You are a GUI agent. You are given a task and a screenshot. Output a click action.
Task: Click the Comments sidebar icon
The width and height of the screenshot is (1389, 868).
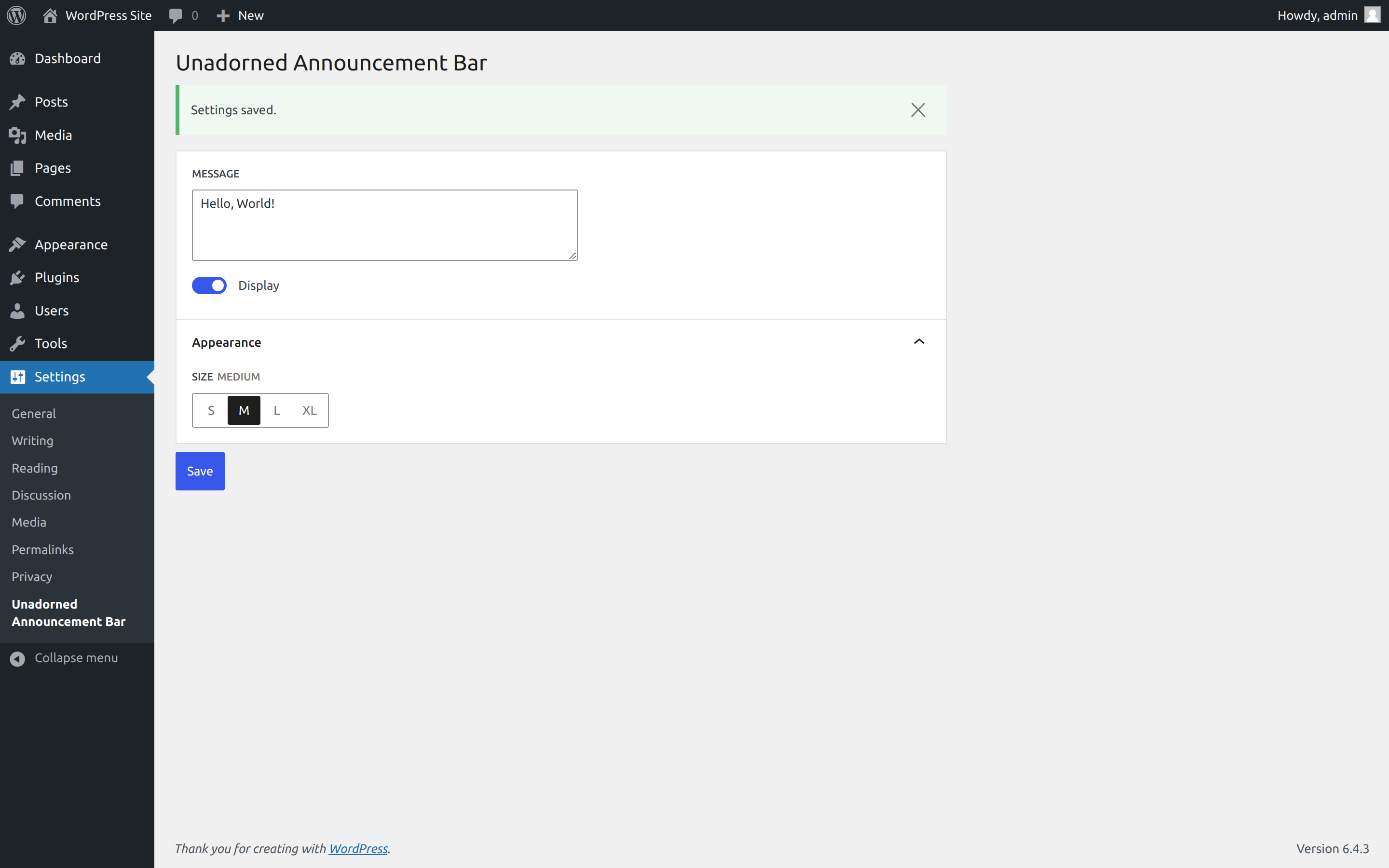[17, 202]
